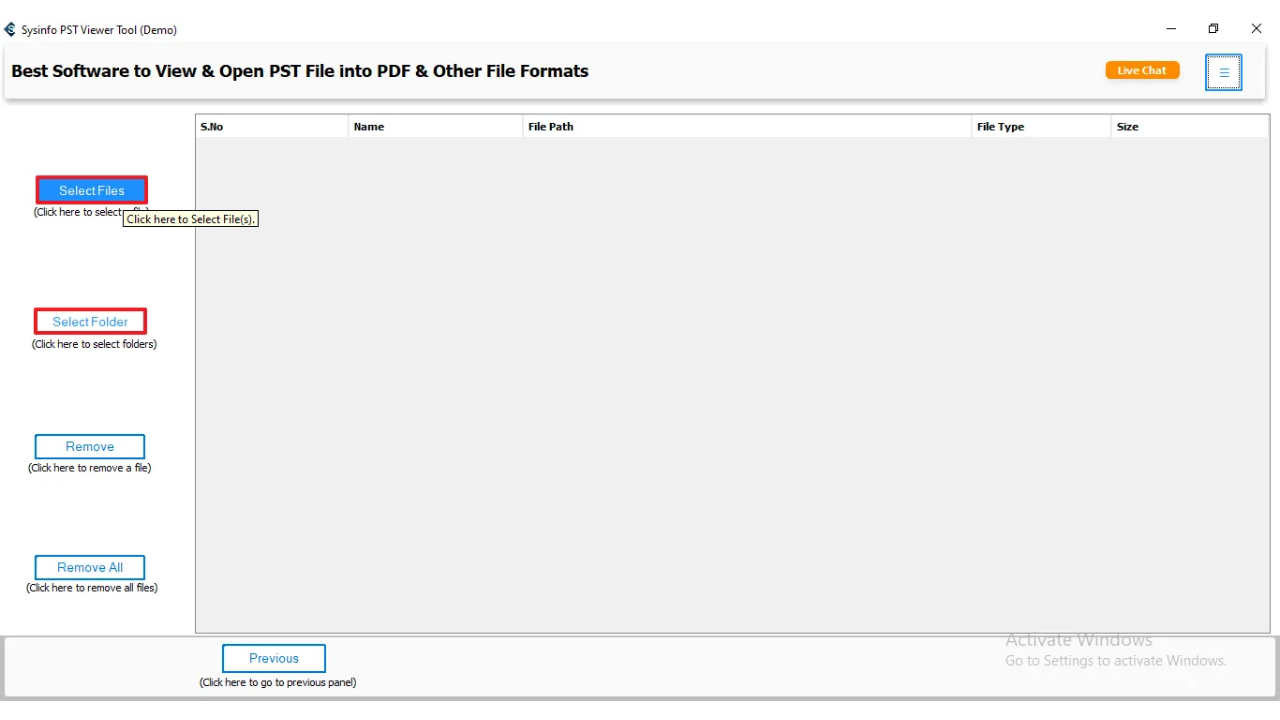The width and height of the screenshot is (1280, 720).
Task: Click the '(Click here to remove all files)' hint
Action: pos(92,588)
